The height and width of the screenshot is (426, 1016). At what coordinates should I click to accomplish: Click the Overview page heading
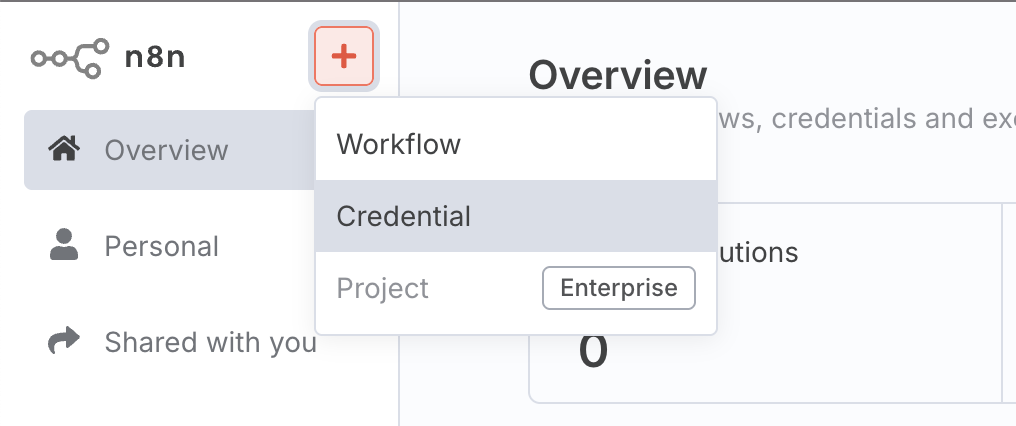click(618, 75)
